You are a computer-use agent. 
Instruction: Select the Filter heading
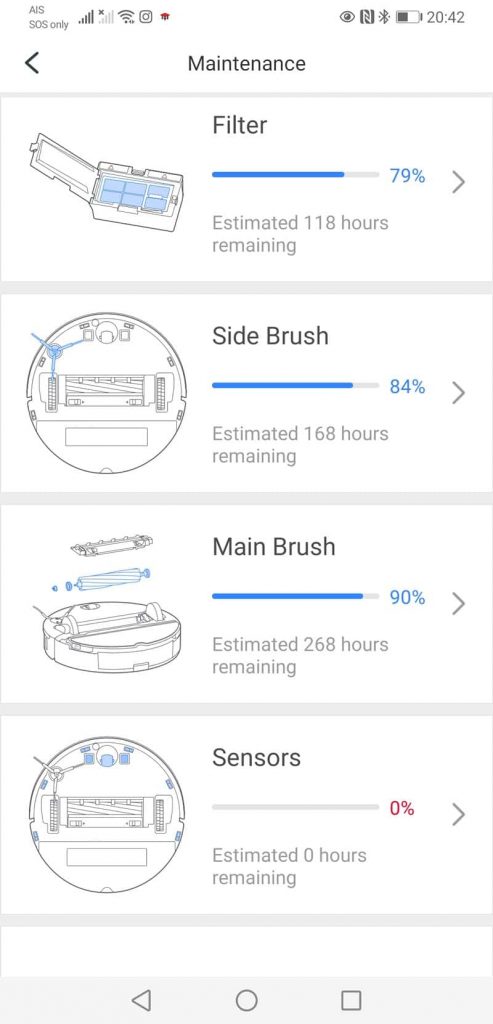click(x=240, y=125)
